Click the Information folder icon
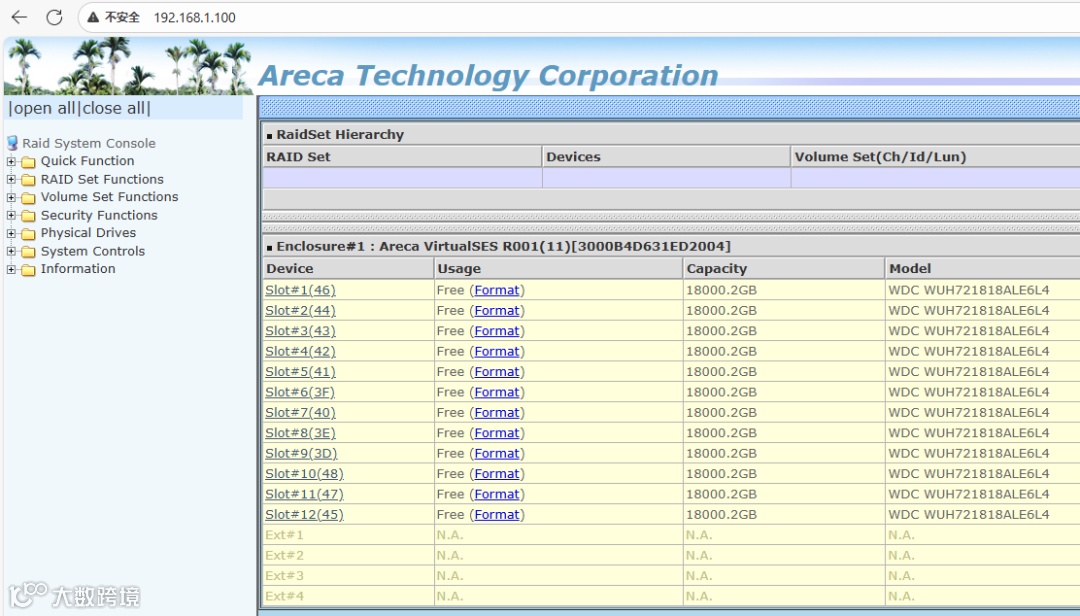The width and height of the screenshot is (1080, 616). (28, 269)
